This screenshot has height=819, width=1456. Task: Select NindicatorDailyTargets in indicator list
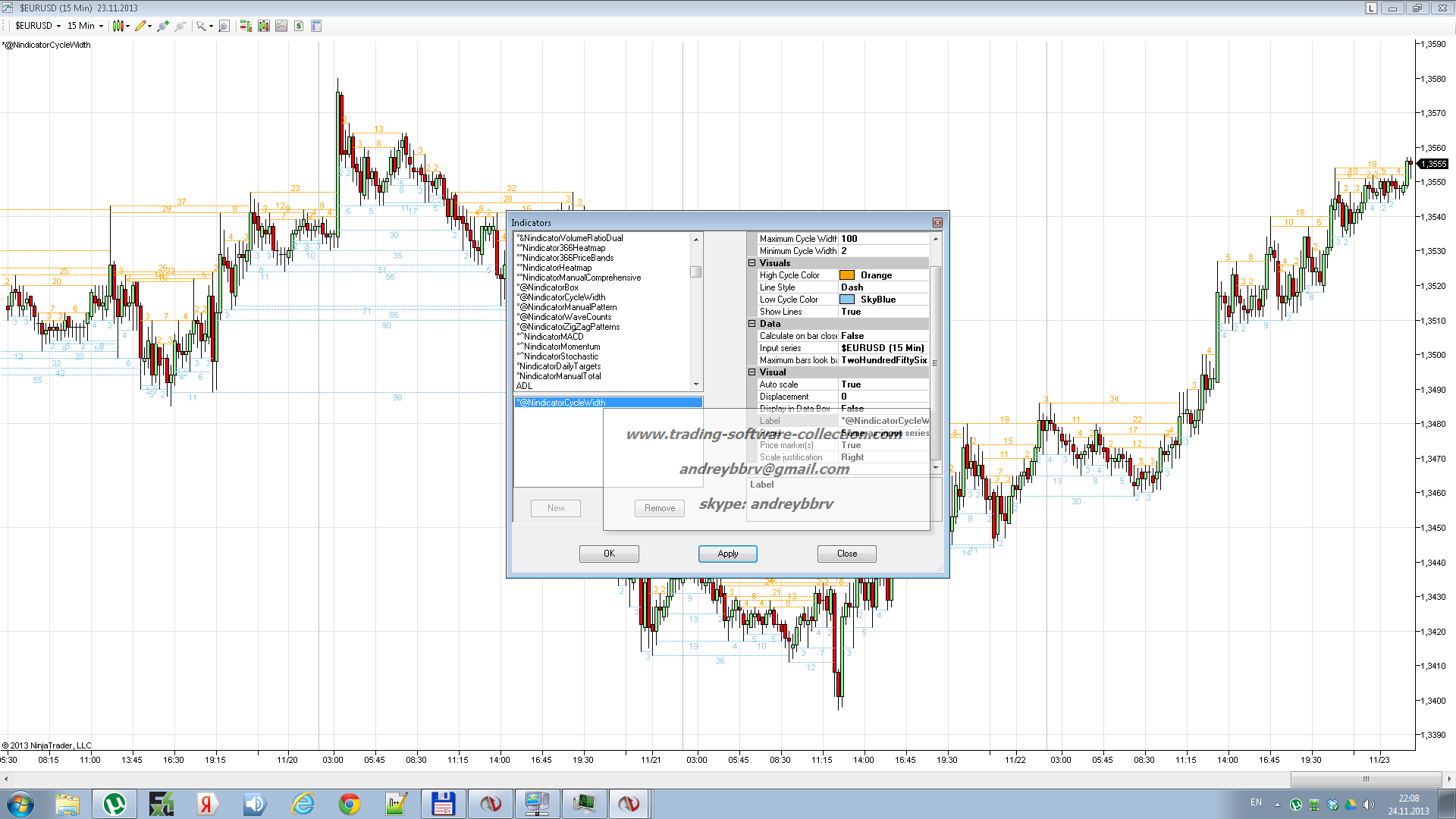(560, 366)
